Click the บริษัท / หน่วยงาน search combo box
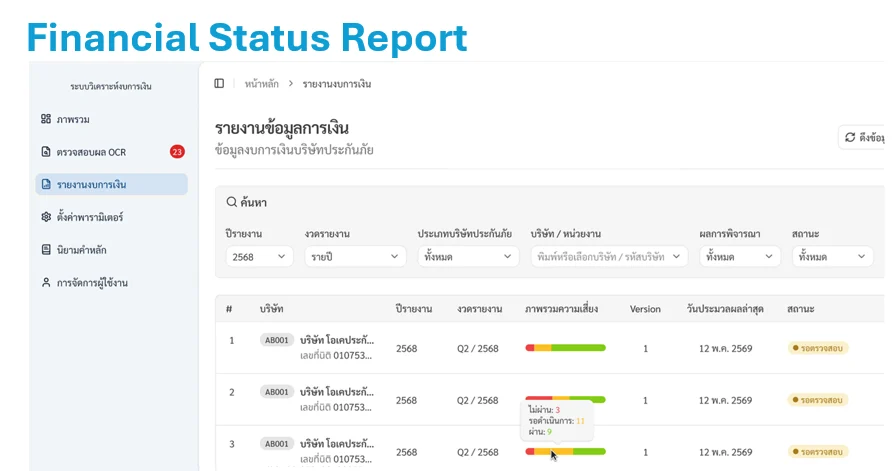Image resolution: width=894 pixels, height=471 pixels. tap(609, 257)
